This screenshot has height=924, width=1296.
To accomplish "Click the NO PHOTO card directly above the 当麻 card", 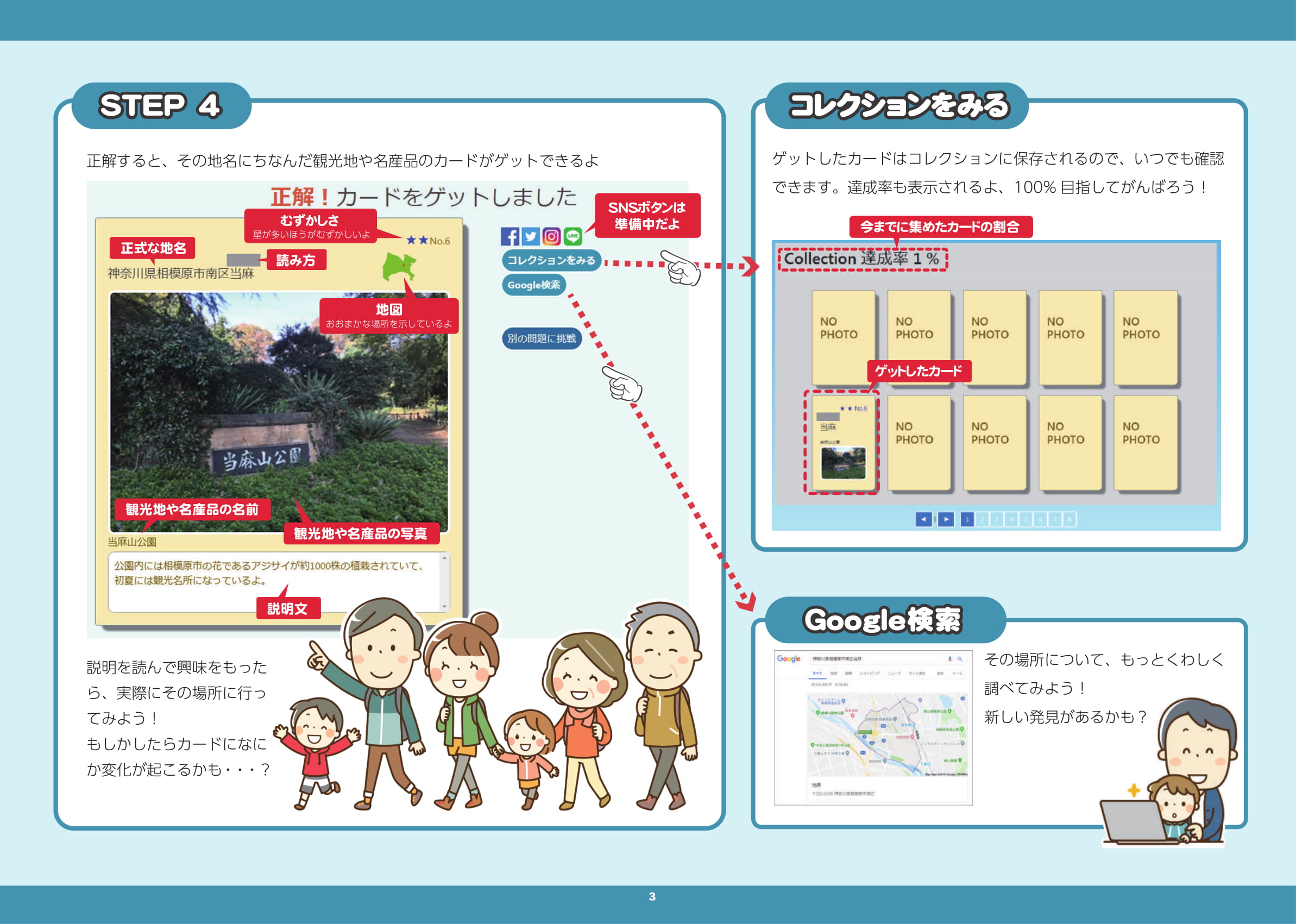I will [843, 337].
